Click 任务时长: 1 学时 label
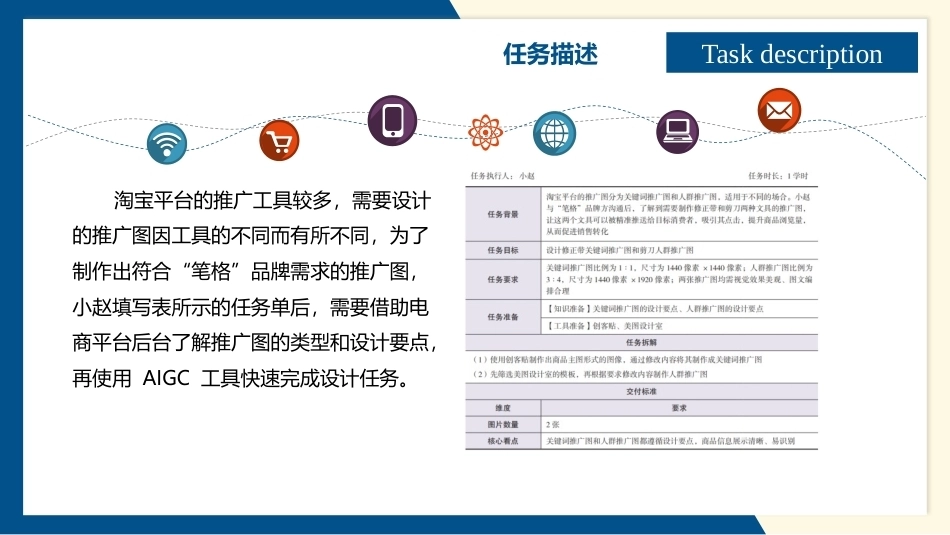950x535 pixels. (x=778, y=176)
